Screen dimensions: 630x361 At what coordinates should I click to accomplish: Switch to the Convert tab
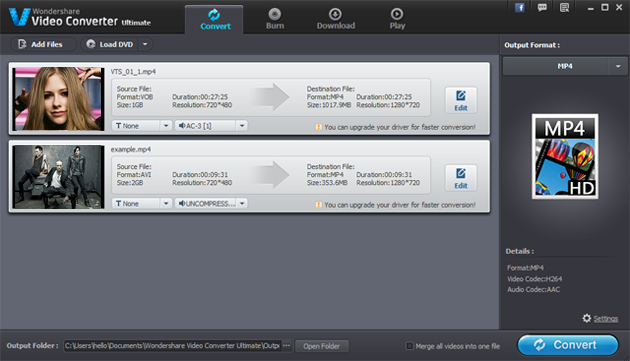point(214,19)
